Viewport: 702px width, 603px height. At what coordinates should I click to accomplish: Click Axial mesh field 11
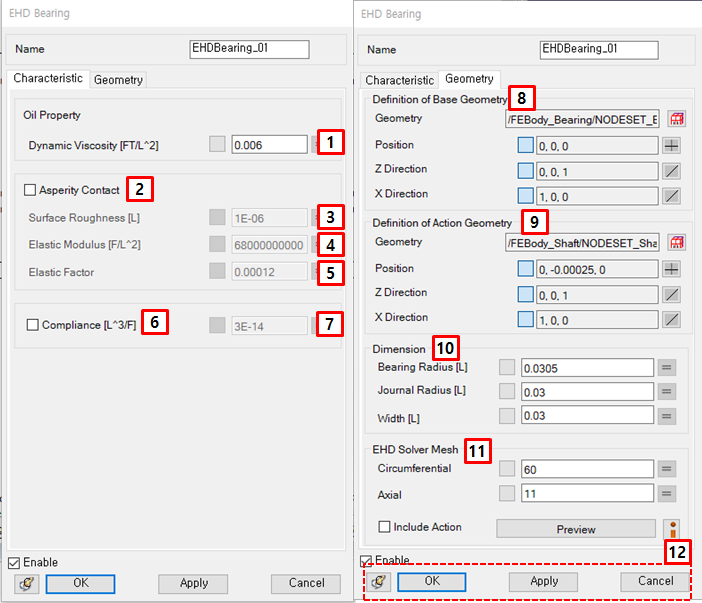tap(587, 493)
